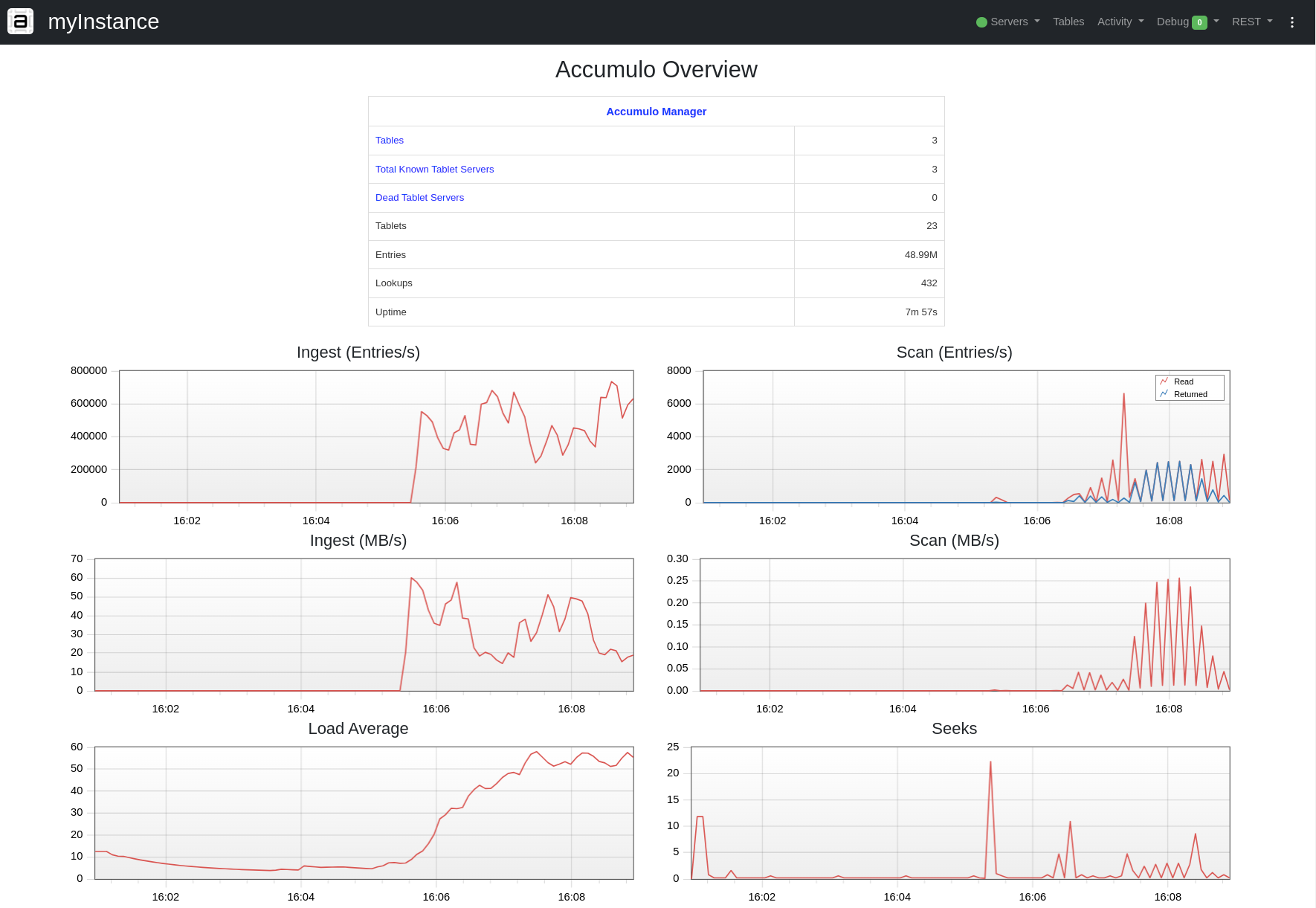Open the REST dropdown menu
The image size is (1316, 908).
tap(1252, 22)
